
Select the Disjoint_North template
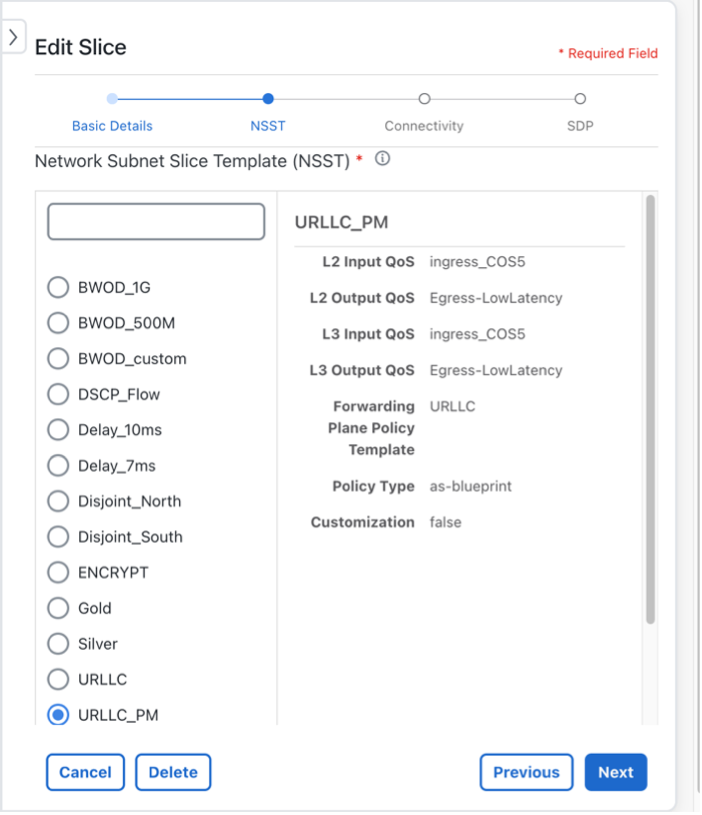(58, 501)
